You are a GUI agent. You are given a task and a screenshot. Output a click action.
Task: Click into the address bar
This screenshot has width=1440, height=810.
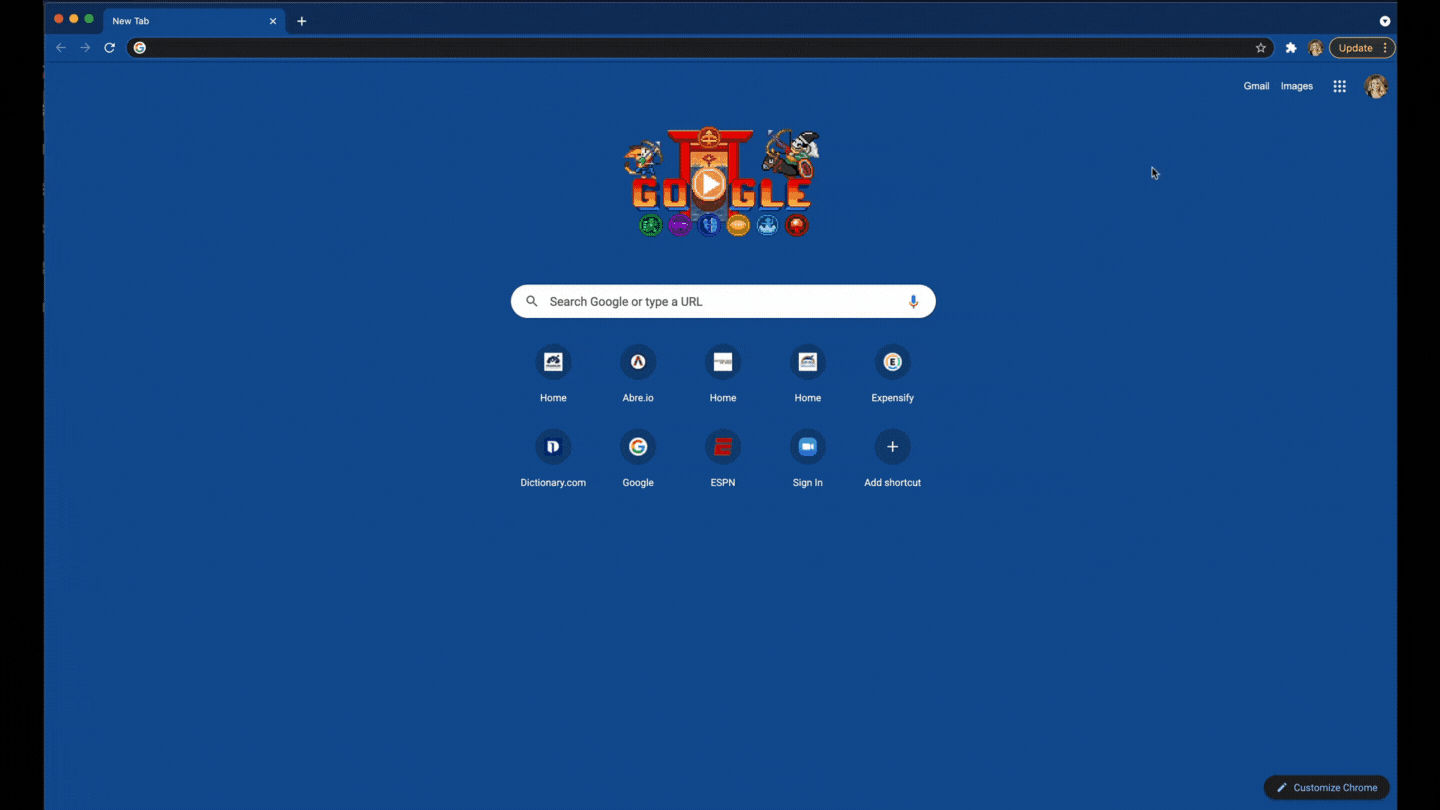(700, 48)
